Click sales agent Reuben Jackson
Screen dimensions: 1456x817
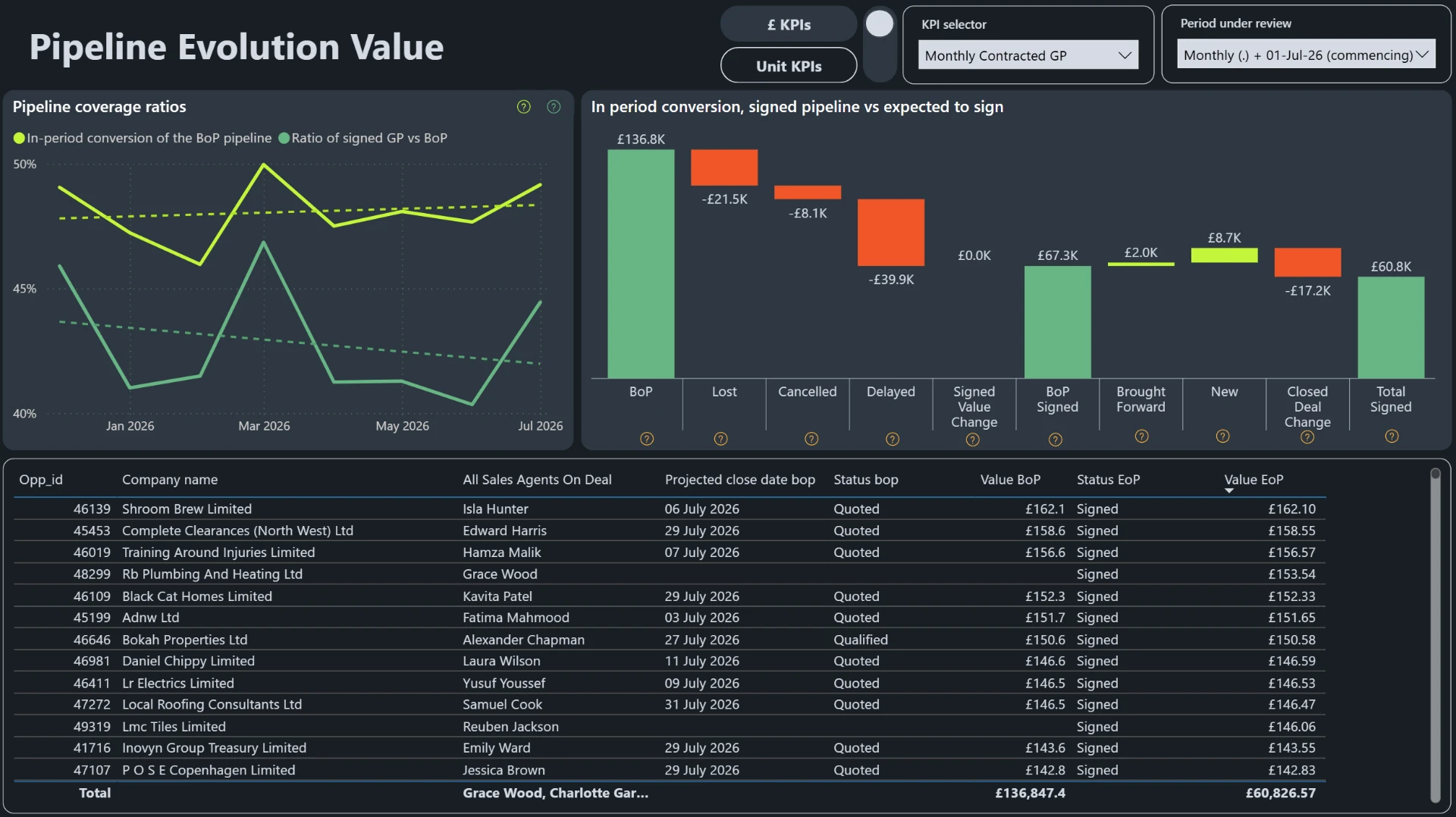tap(510, 727)
